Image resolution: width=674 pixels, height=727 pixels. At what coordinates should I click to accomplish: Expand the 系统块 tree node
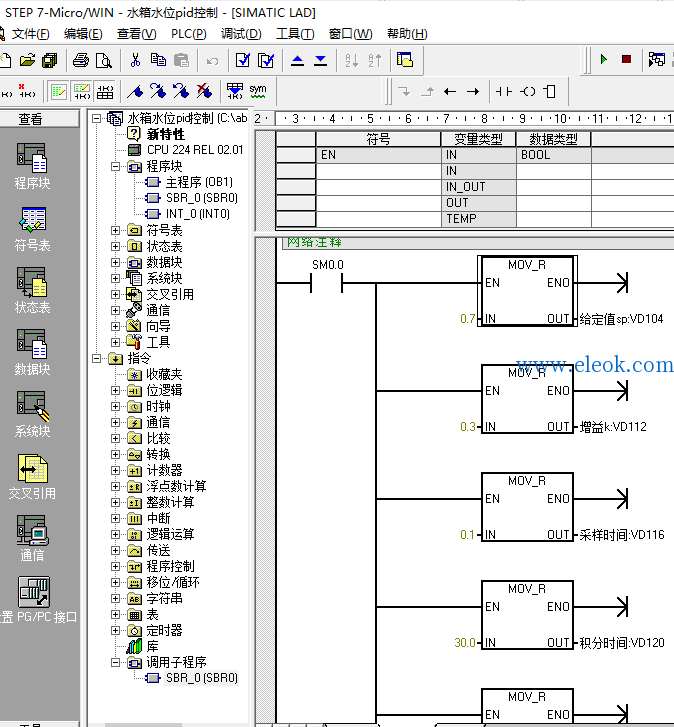115,278
